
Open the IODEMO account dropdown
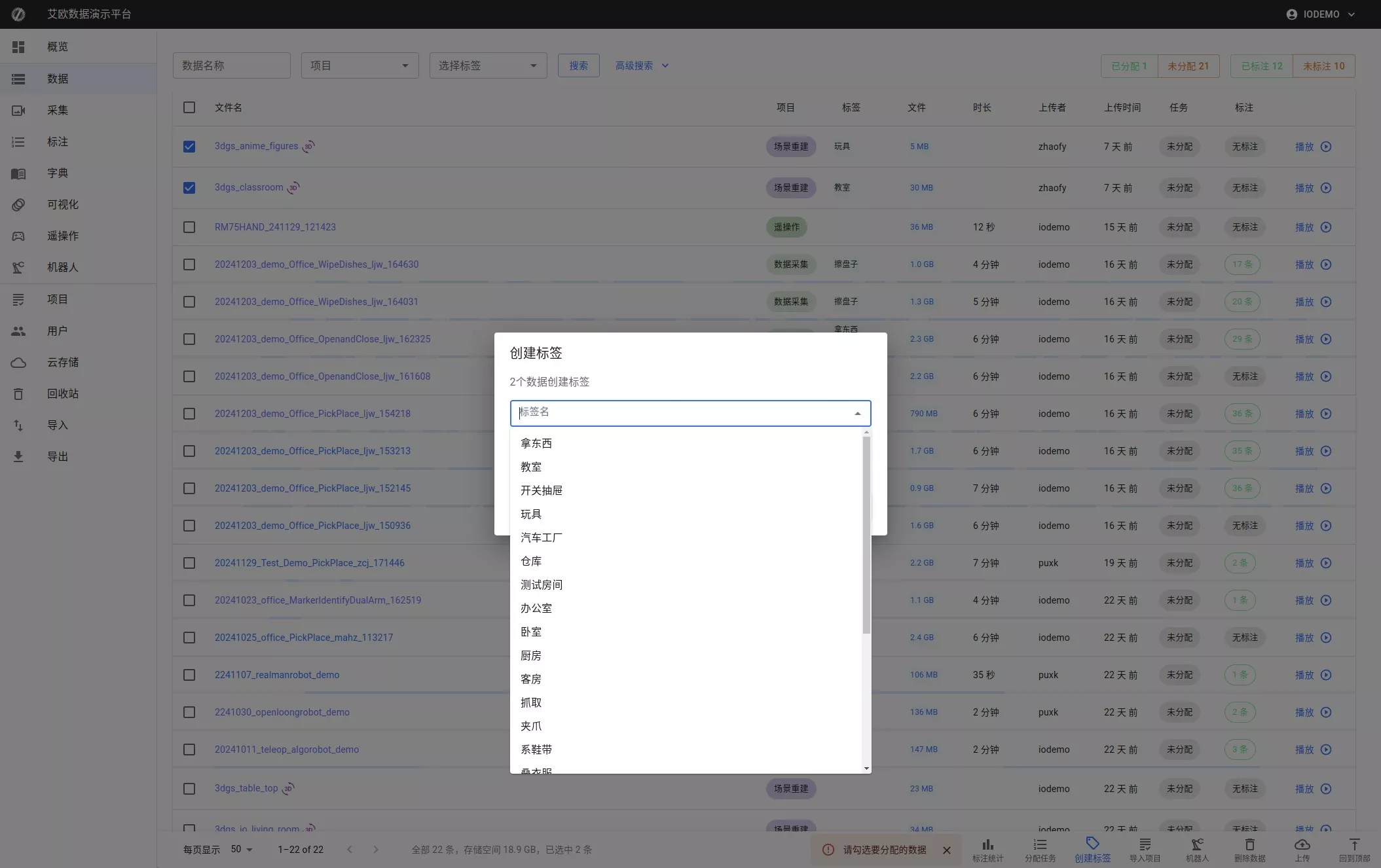click(1321, 14)
